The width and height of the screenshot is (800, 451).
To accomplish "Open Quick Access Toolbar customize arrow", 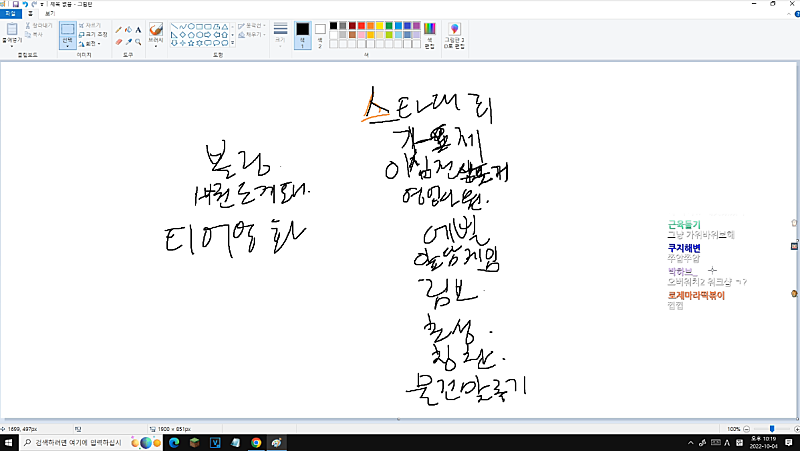I will pos(42,5).
